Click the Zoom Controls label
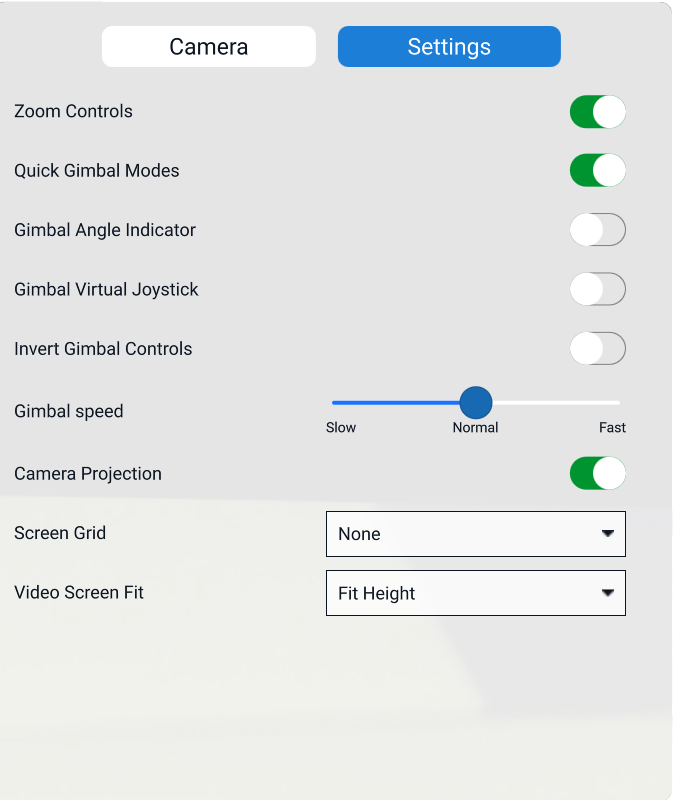This screenshot has width=674, height=800. click(73, 112)
